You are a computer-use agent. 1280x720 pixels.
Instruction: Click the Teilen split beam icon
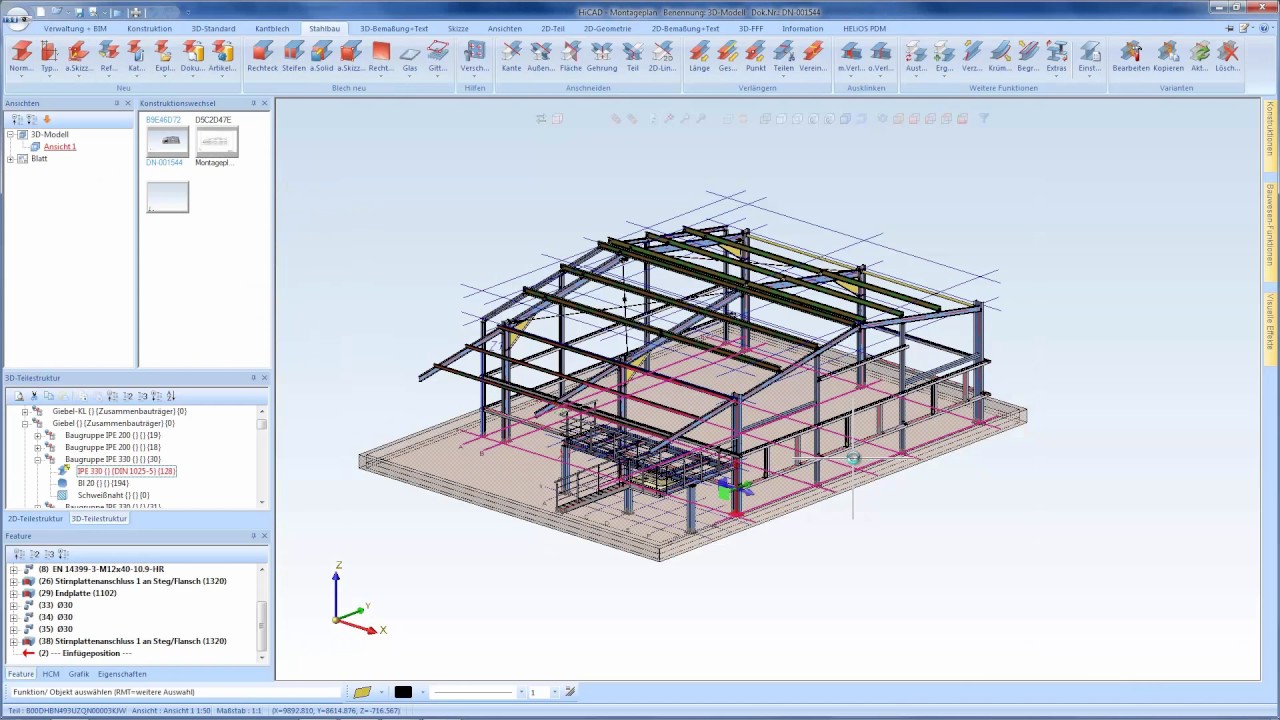784,56
